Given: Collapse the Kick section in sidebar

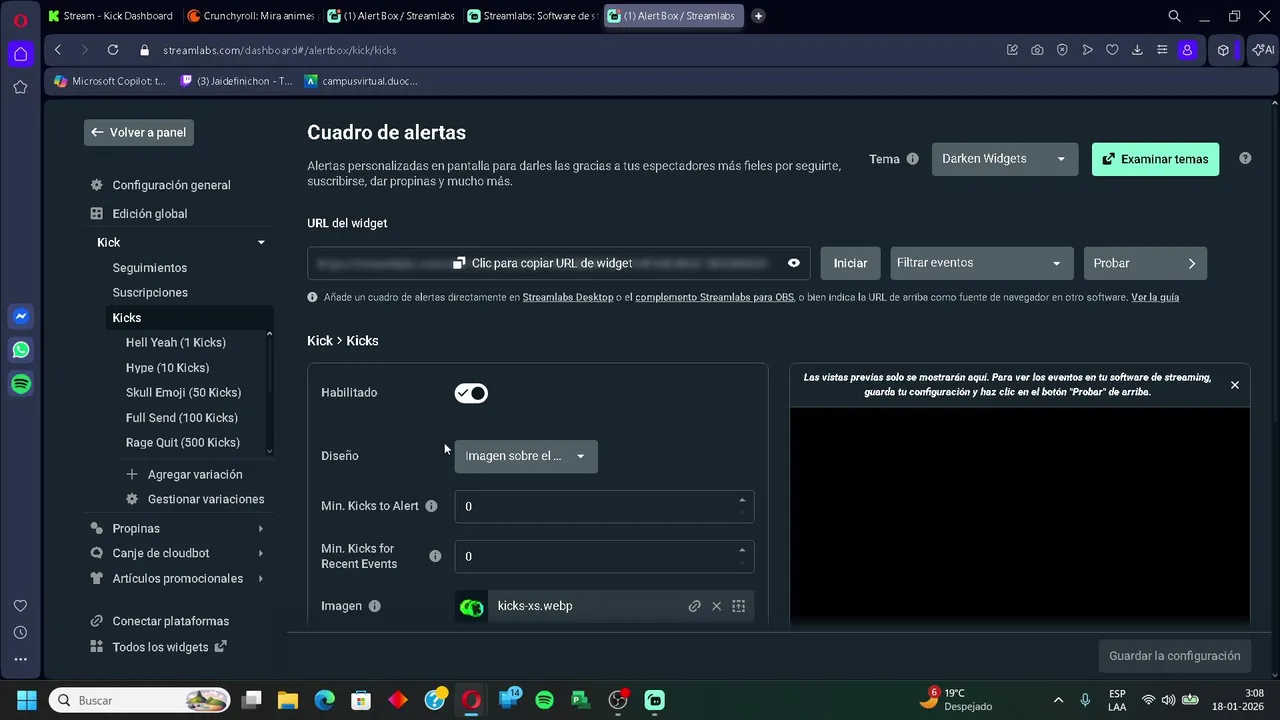Looking at the screenshot, I should (x=261, y=243).
